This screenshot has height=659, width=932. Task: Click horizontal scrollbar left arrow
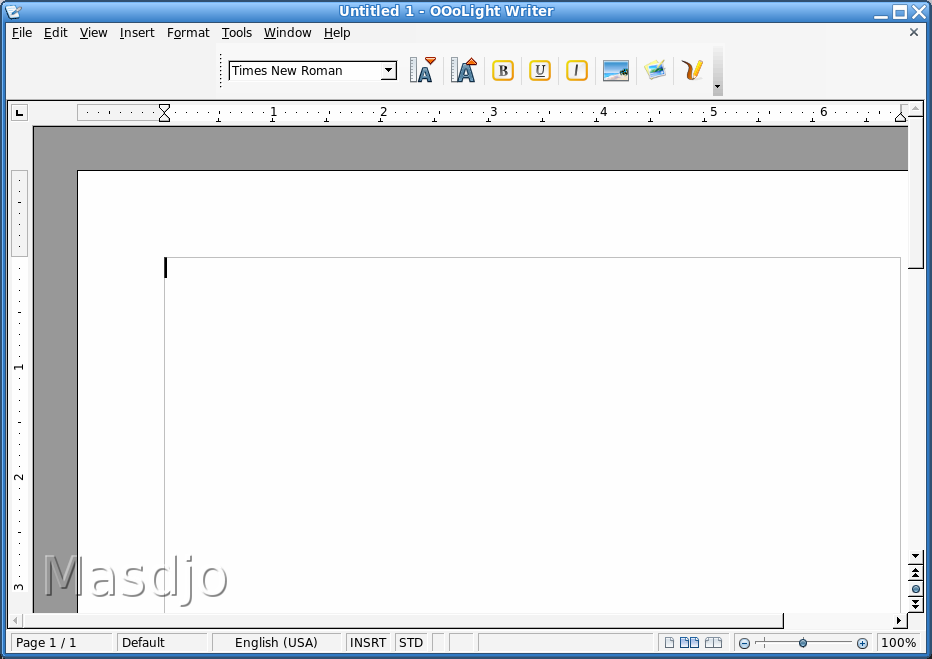[16, 620]
